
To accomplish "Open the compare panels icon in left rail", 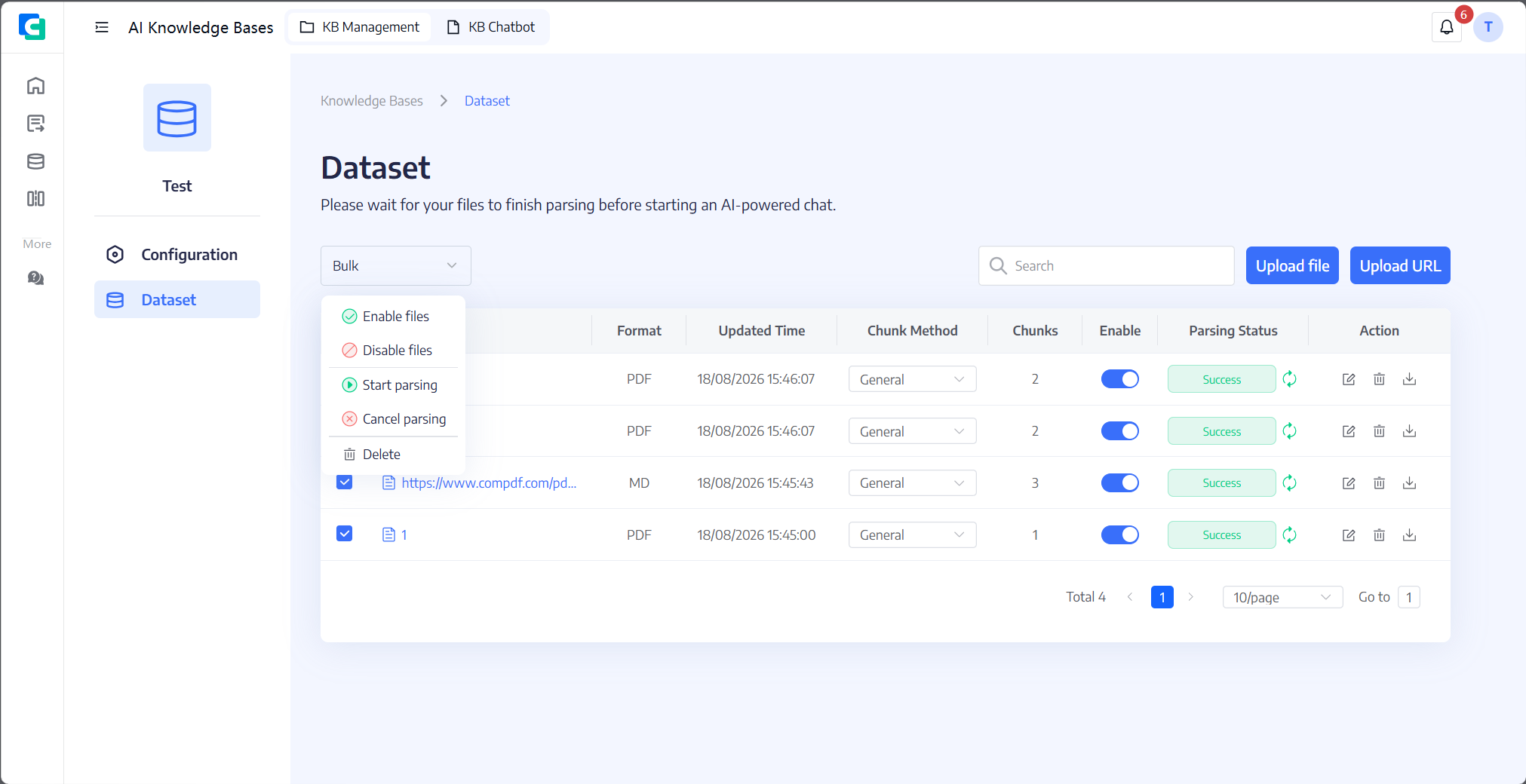I will [35, 198].
